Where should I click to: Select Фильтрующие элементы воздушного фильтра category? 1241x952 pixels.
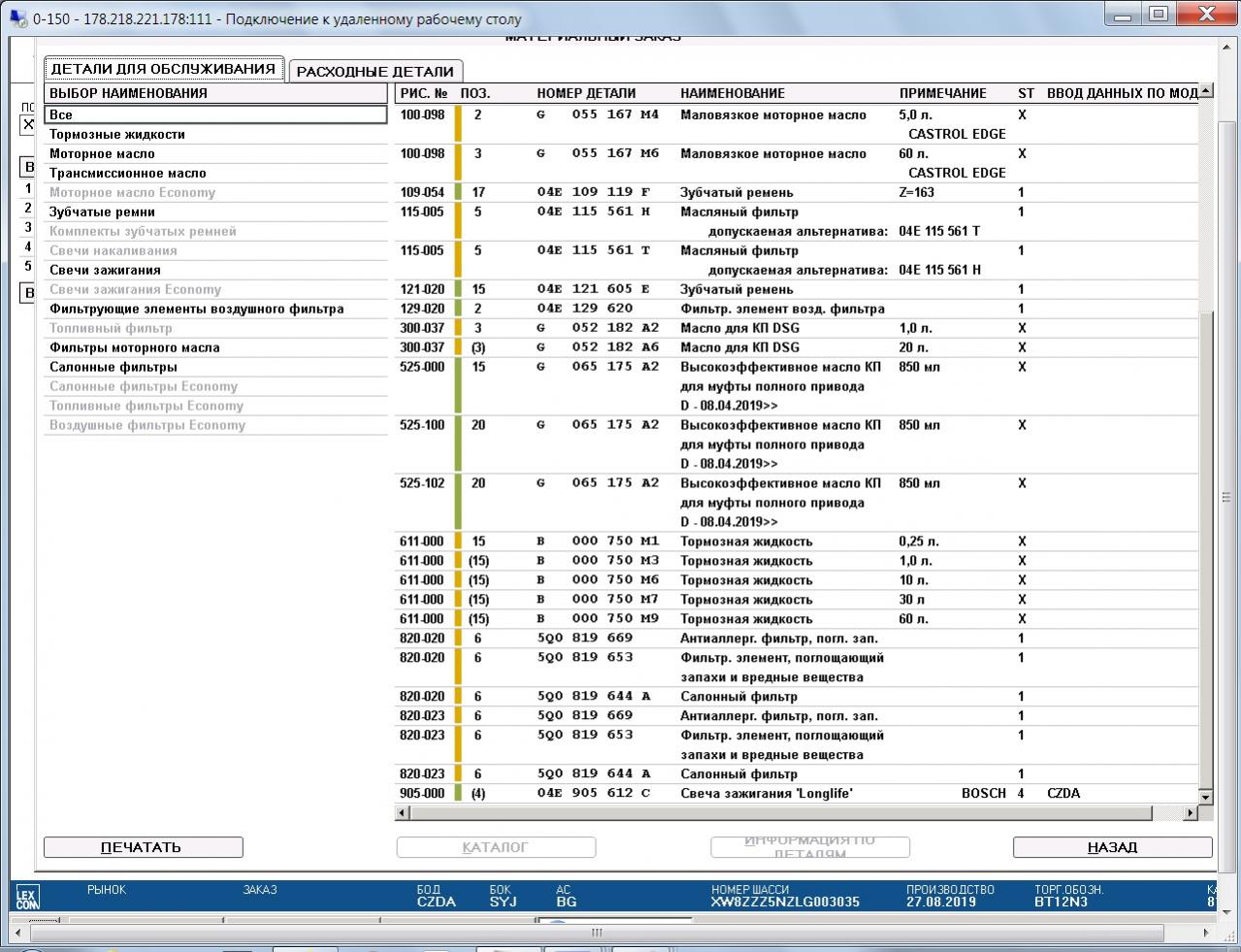215,309
